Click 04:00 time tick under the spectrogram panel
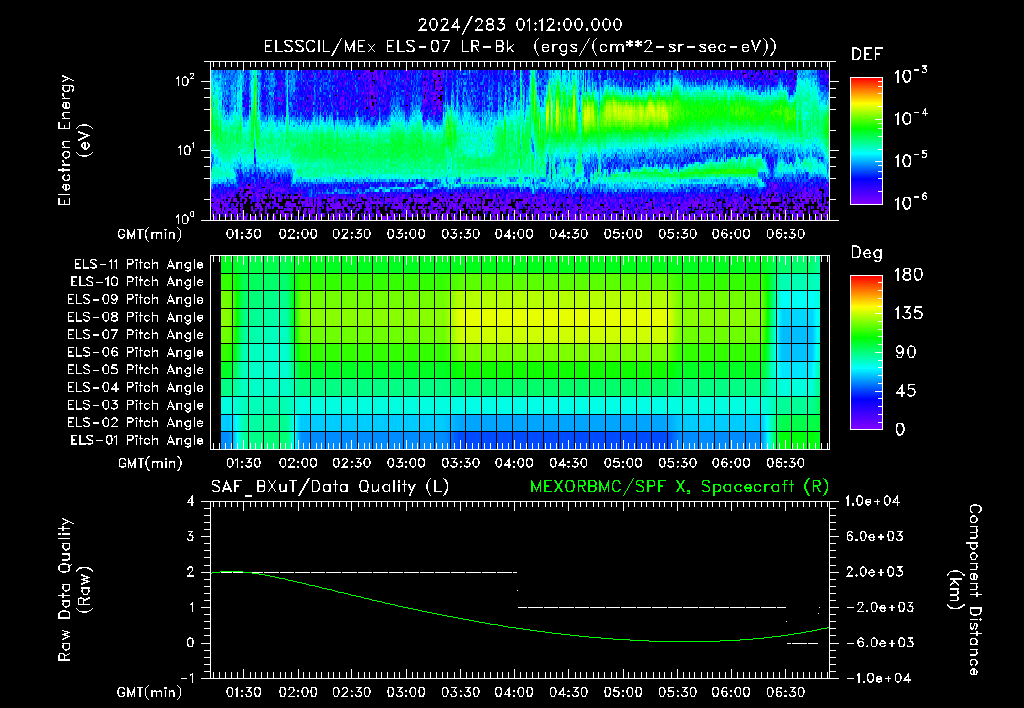Viewport: 1024px width, 708px height. point(514,234)
